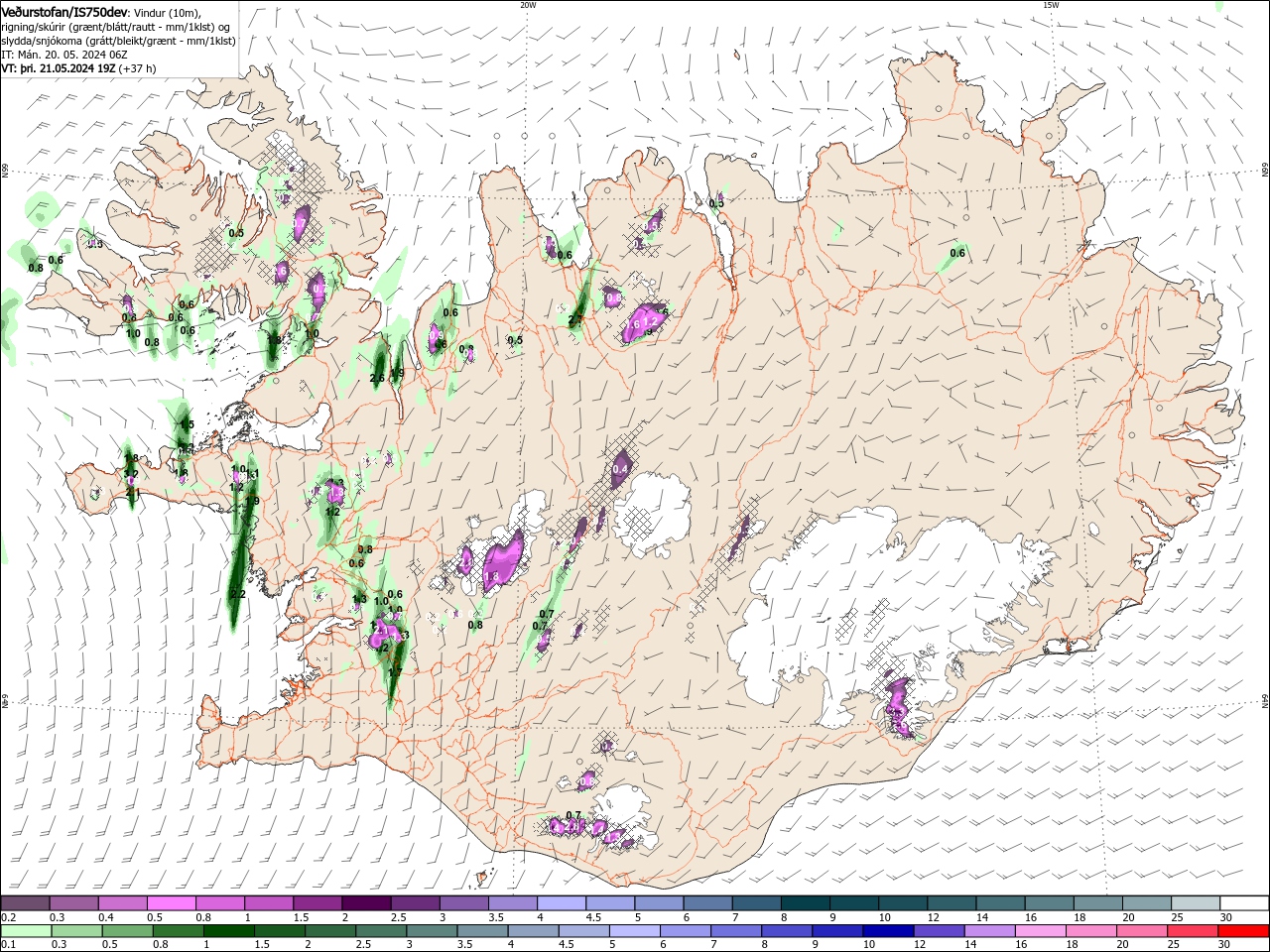Pick the palest green bottom-row swatch after 0.1
Screen dimensions: 1270x952
25,931
